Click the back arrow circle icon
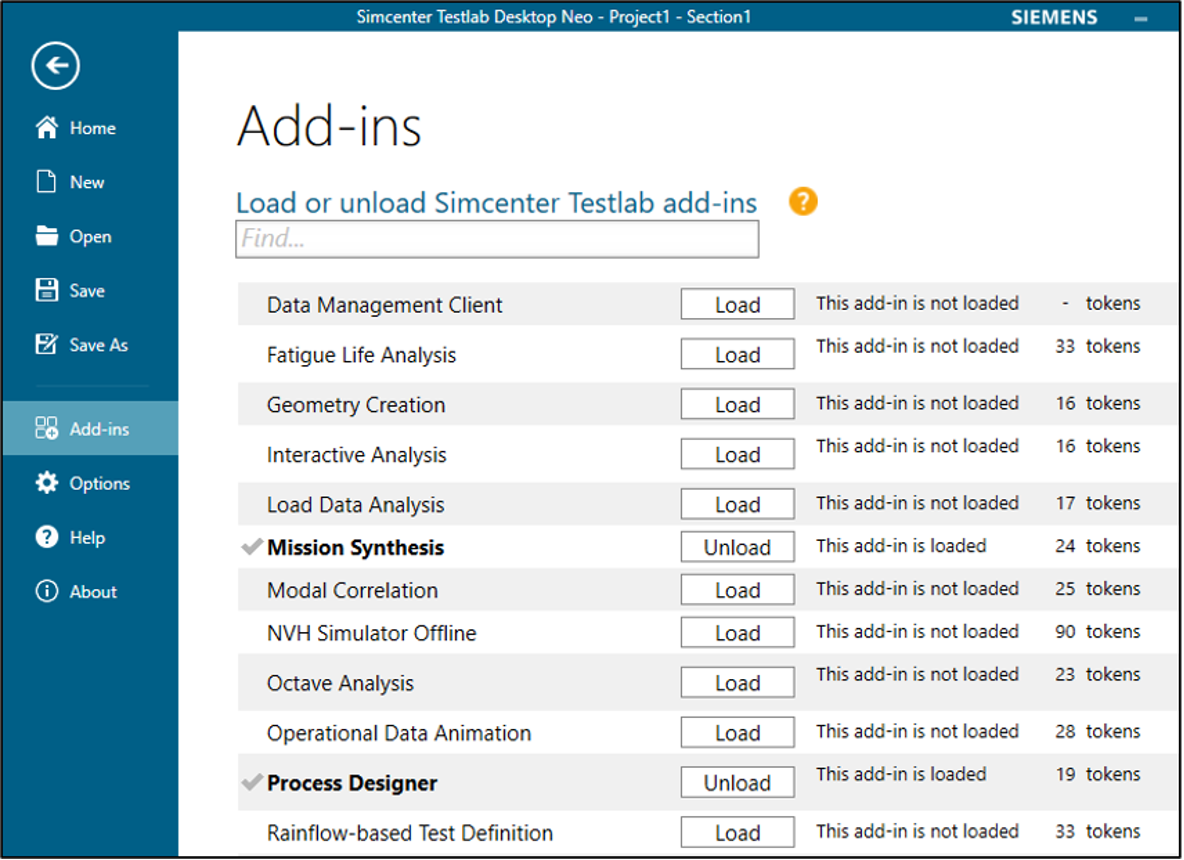1184x860 pixels. [x=56, y=67]
